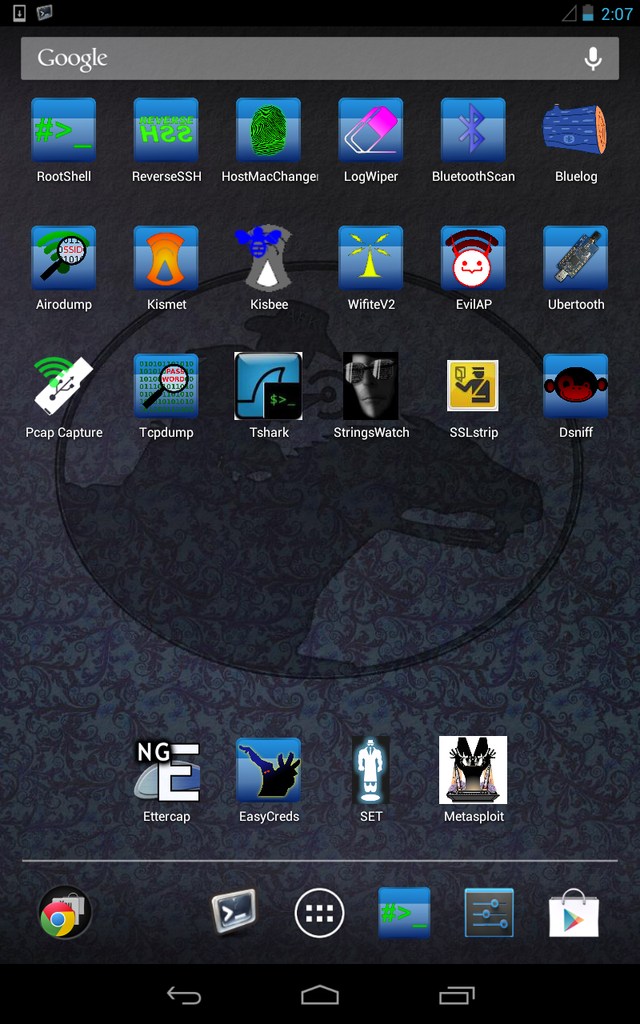Launch the Dsniff monkey app
The image size is (640, 1024).
575,386
